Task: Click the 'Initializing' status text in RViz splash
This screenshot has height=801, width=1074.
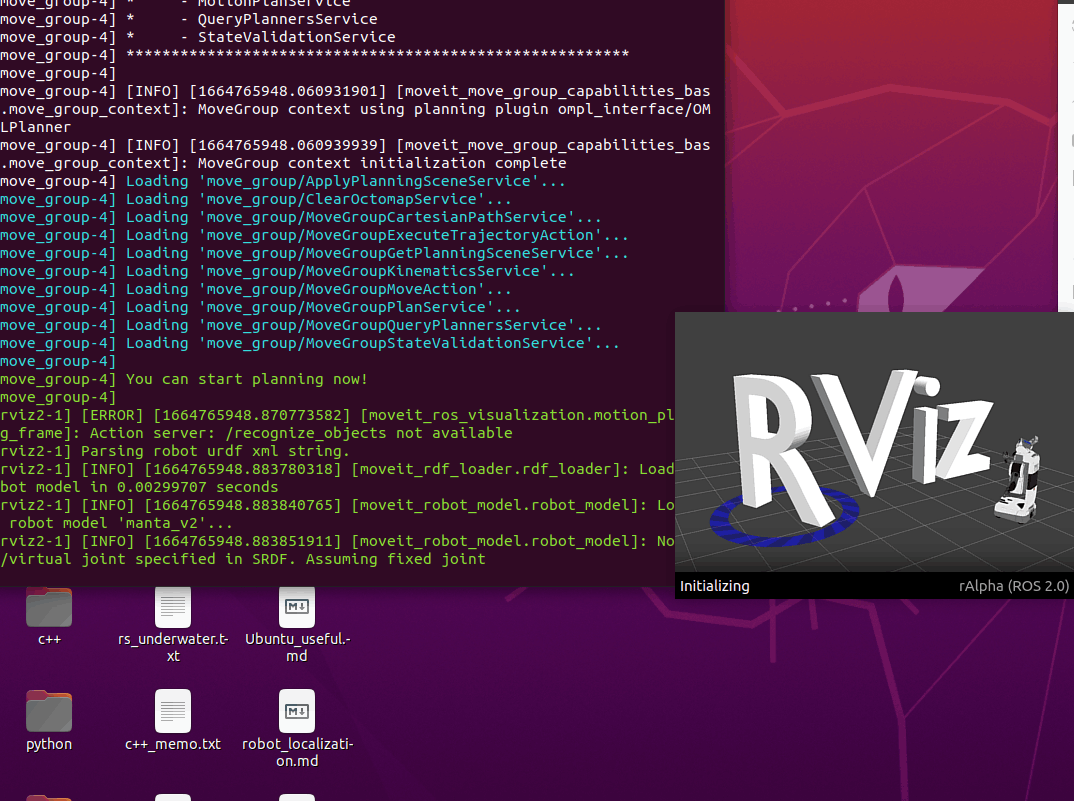Action: (714, 586)
